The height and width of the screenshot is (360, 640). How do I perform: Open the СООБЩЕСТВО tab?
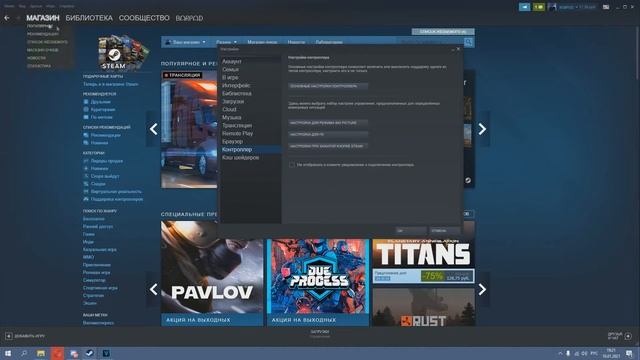144,18
